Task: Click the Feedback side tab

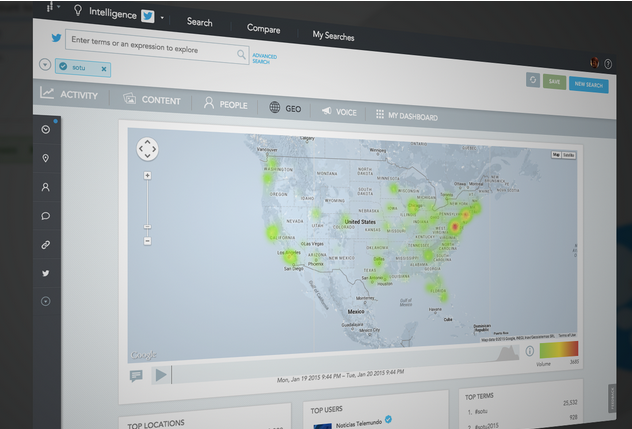Action: click(612, 398)
